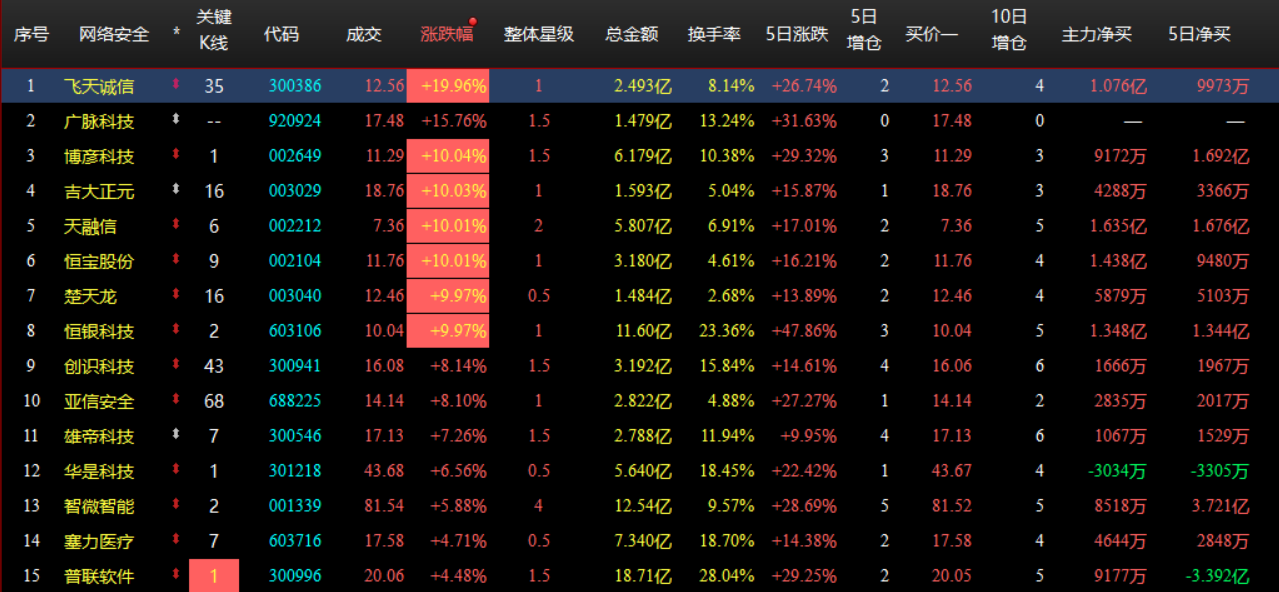Click the marker icon in 恒银科技 row
This screenshot has height=592, width=1279.
pyautogui.click(x=176, y=330)
